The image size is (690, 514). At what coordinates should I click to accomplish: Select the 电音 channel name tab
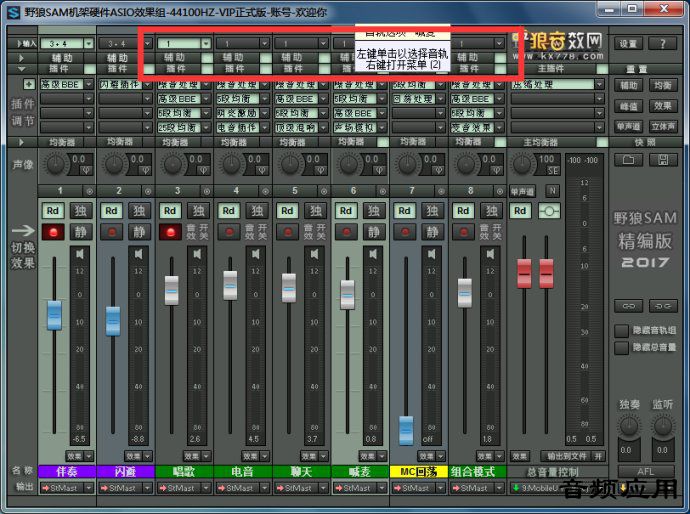pyautogui.click(x=242, y=472)
